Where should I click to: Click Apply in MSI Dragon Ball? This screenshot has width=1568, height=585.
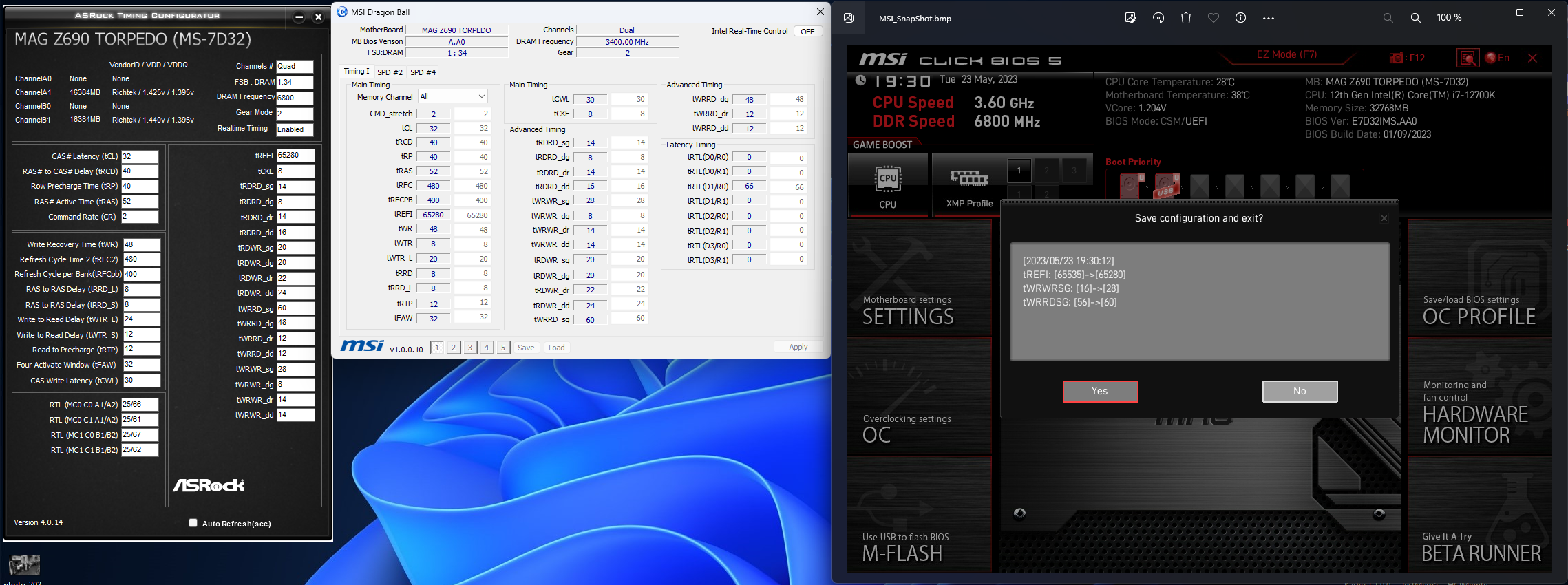798,347
